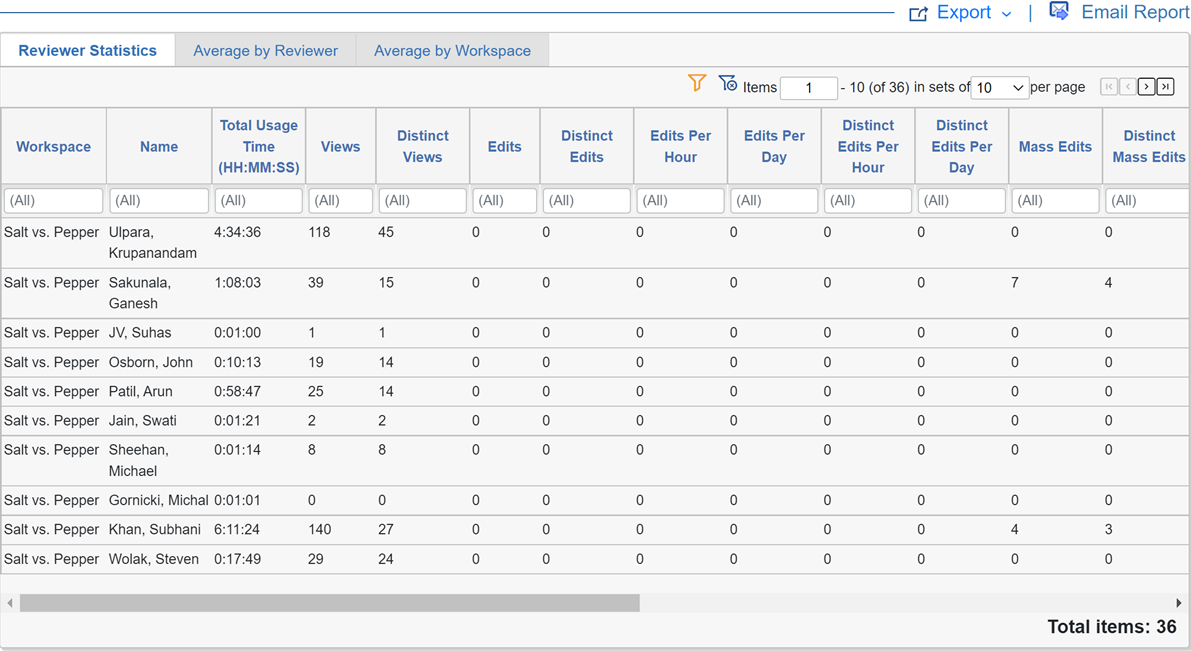
Task: Click the Items start number field
Action: pyautogui.click(x=809, y=87)
